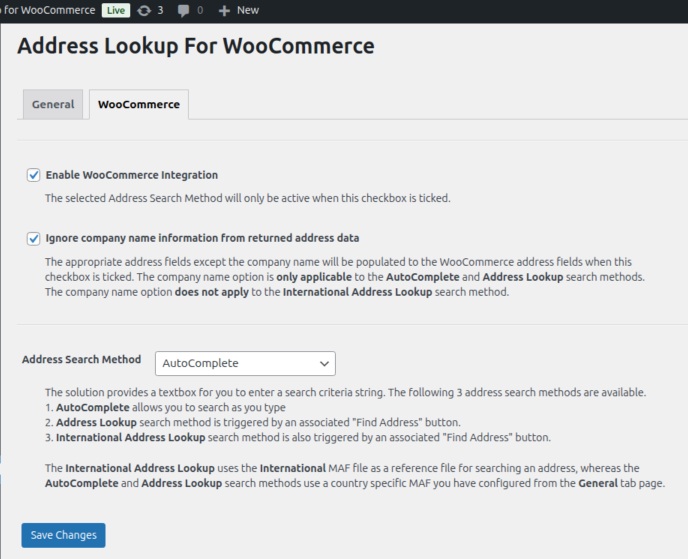Click the sentence 'The selected Address Search Method will only'

pyautogui.click(x=248, y=198)
